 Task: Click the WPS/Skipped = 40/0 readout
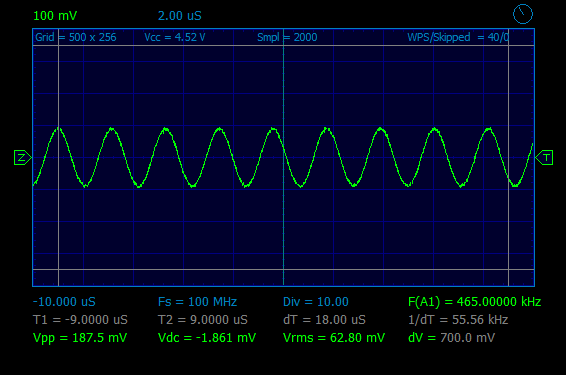[458, 37]
